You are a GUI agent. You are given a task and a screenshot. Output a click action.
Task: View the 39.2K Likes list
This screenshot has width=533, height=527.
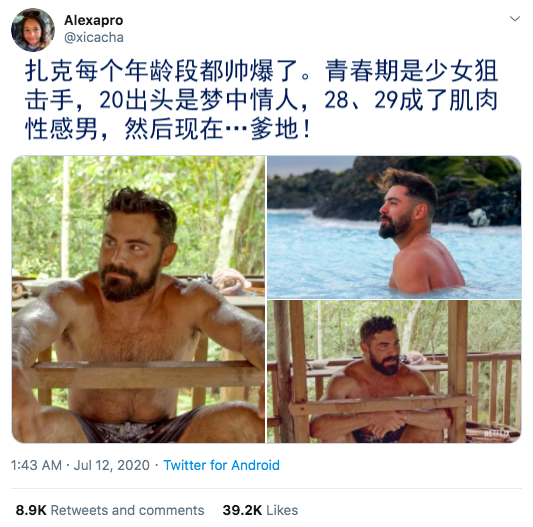(260, 510)
